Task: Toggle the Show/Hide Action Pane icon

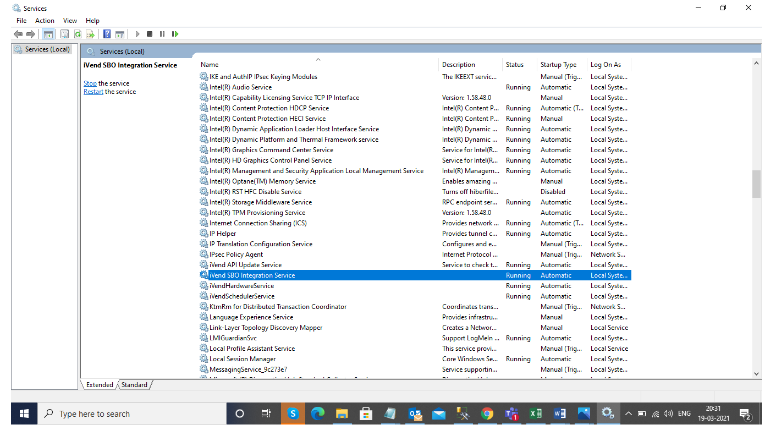Action: [120, 34]
